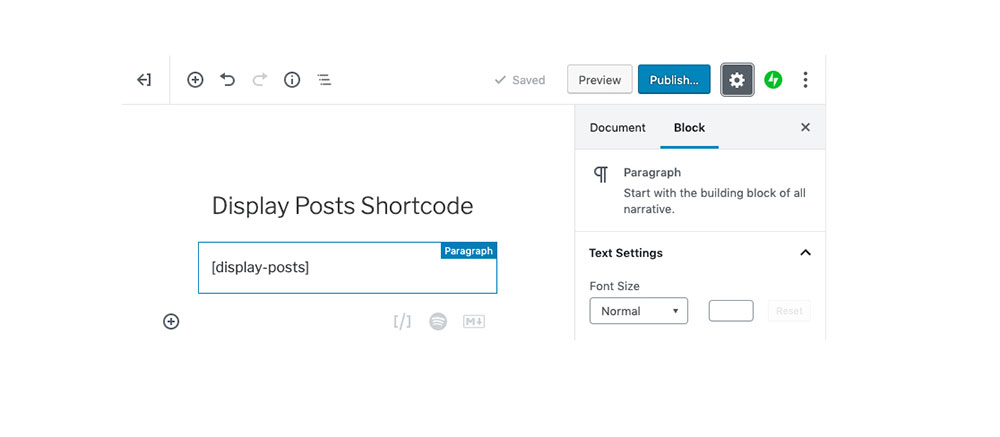Screen dimensions: 1000x437
Task: Select the Block tab
Action: coord(689,128)
